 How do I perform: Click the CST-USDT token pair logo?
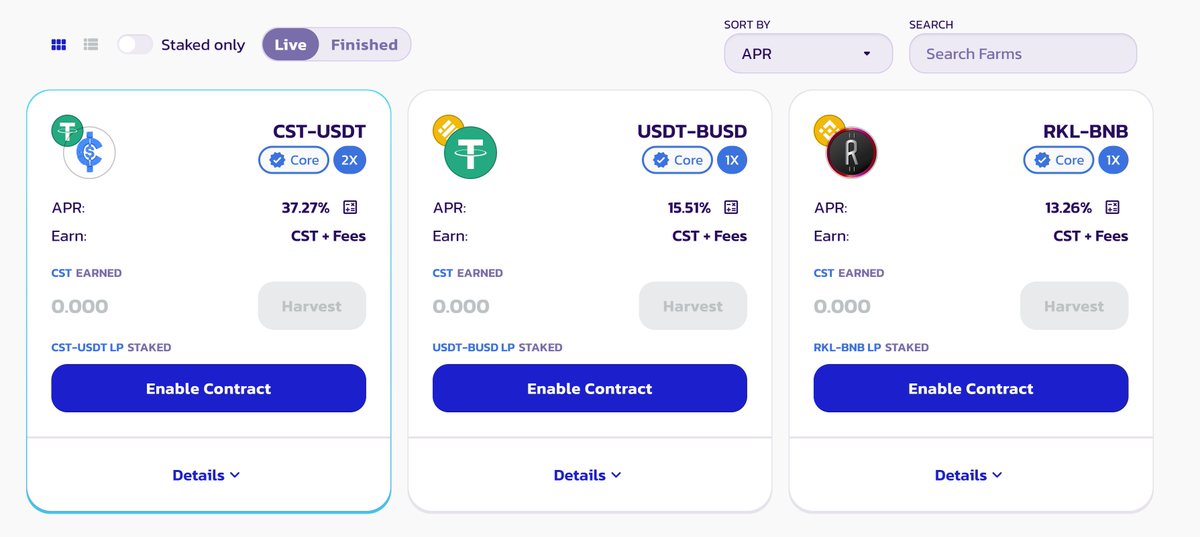tap(84, 146)
